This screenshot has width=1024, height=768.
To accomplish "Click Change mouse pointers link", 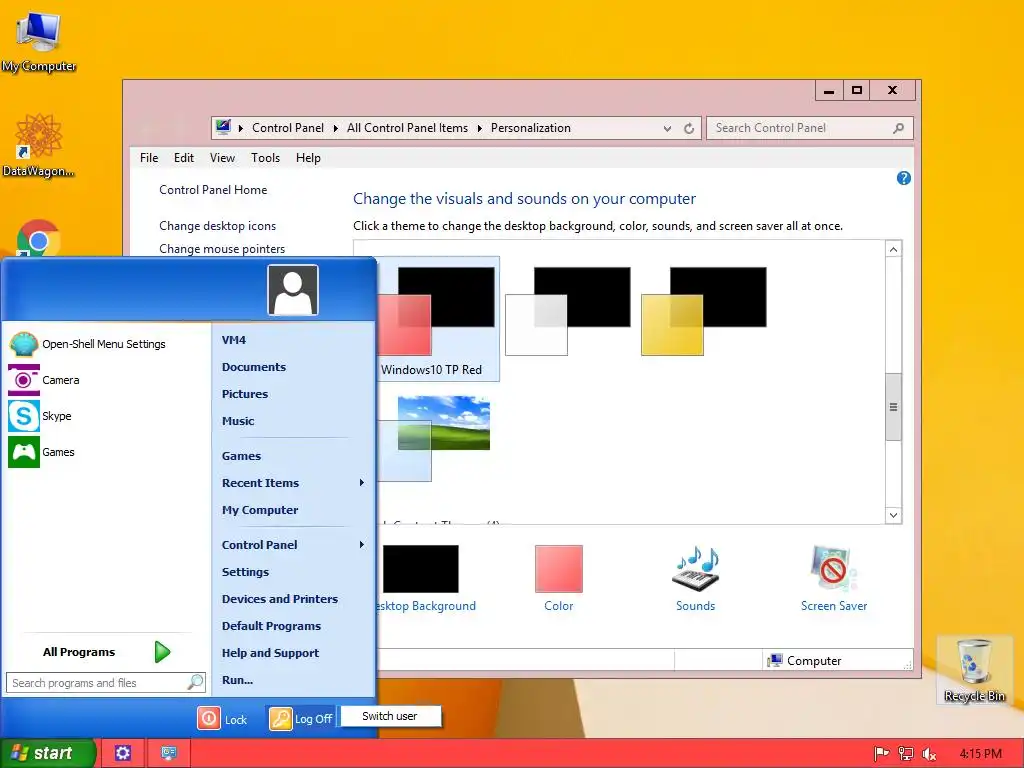I will (222, 249).
